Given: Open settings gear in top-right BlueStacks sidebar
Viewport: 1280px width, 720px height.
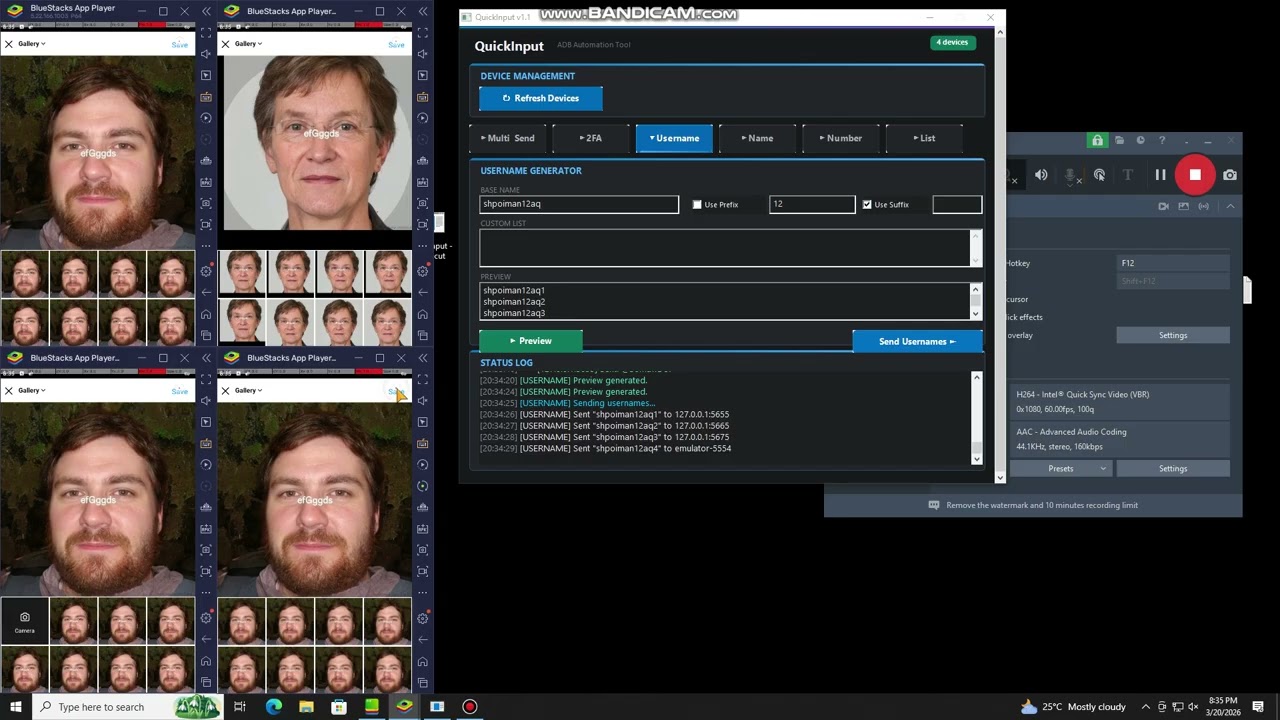Looking at the screenshot, I should (x=423, y=271).
